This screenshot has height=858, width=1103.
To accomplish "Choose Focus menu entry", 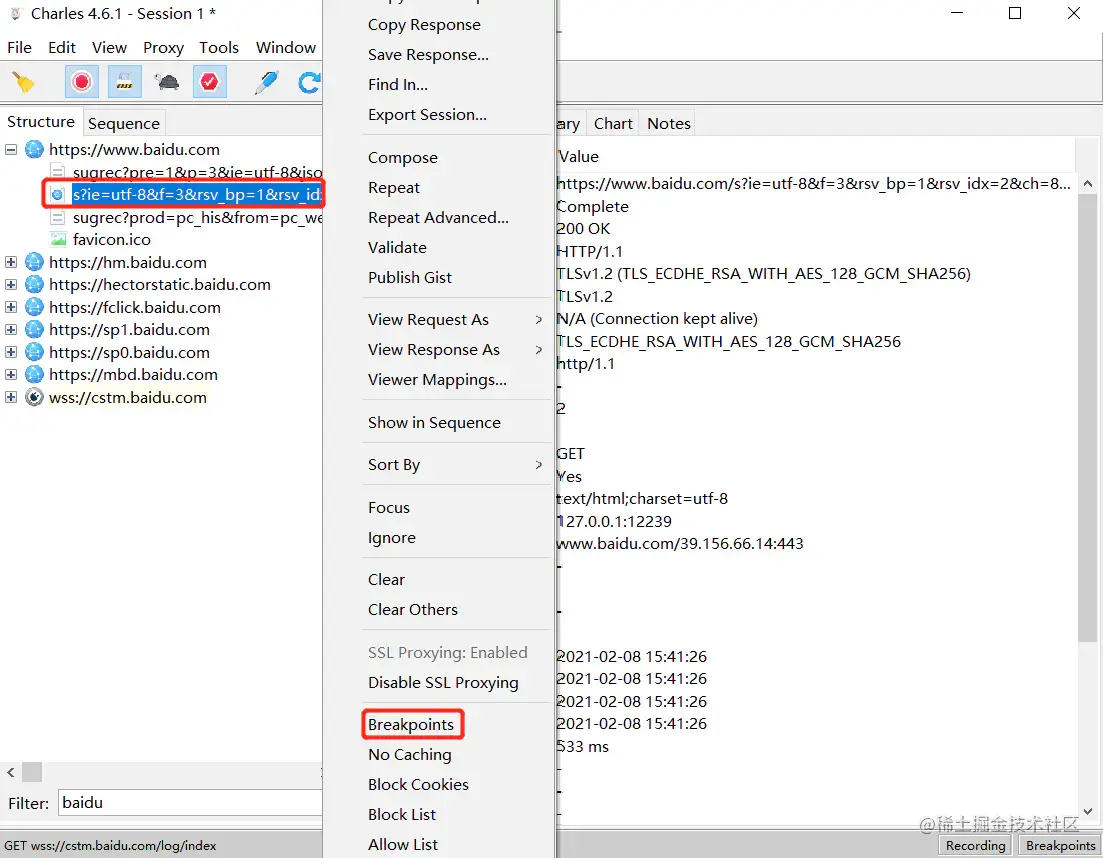I will (388, 508).
